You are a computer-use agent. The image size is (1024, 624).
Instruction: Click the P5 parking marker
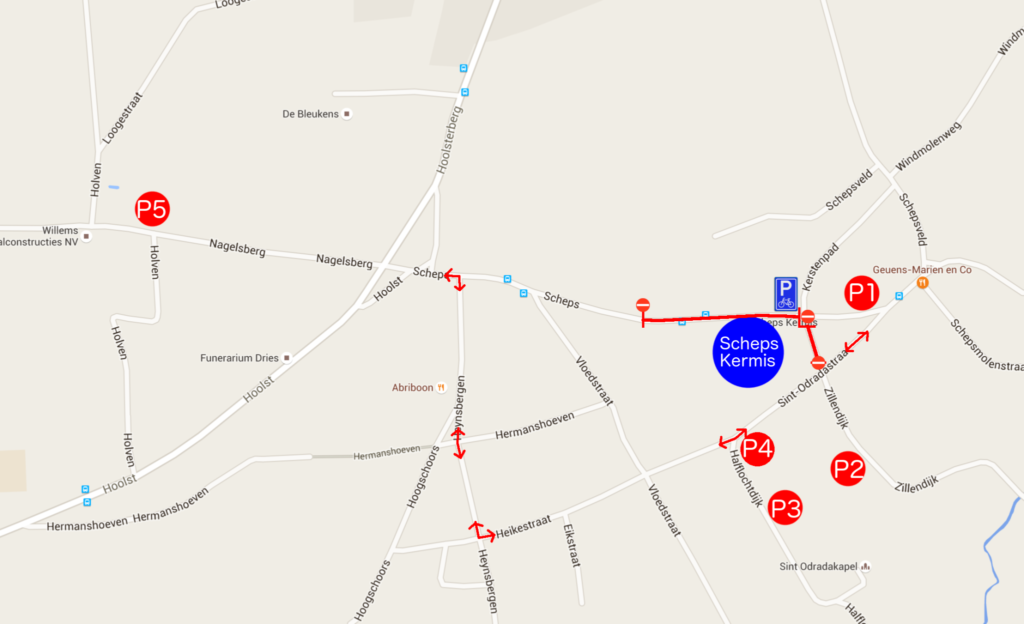coord(152,209)
